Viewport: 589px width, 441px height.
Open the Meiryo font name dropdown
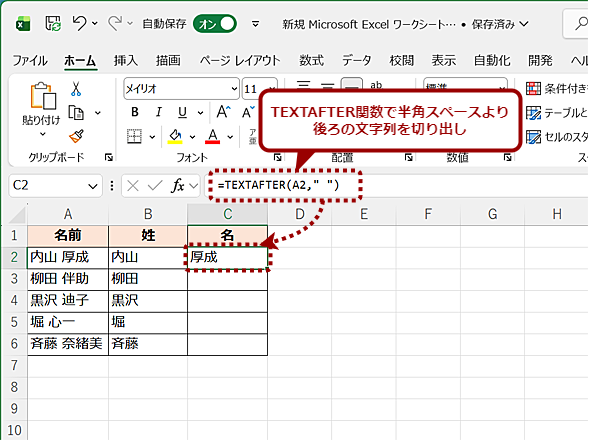coord(234,89)
